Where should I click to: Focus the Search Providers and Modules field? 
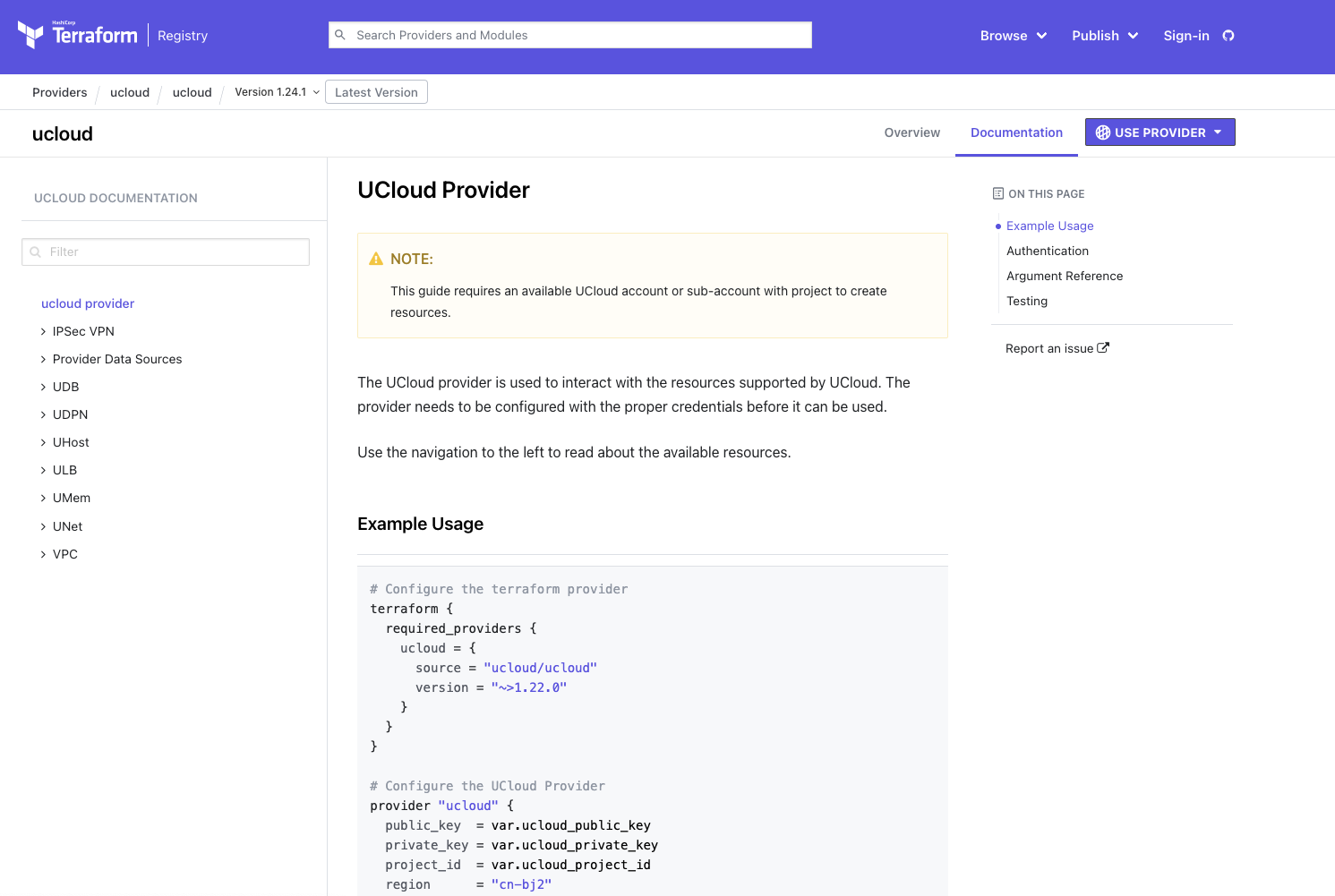click(x=570, y=35)
